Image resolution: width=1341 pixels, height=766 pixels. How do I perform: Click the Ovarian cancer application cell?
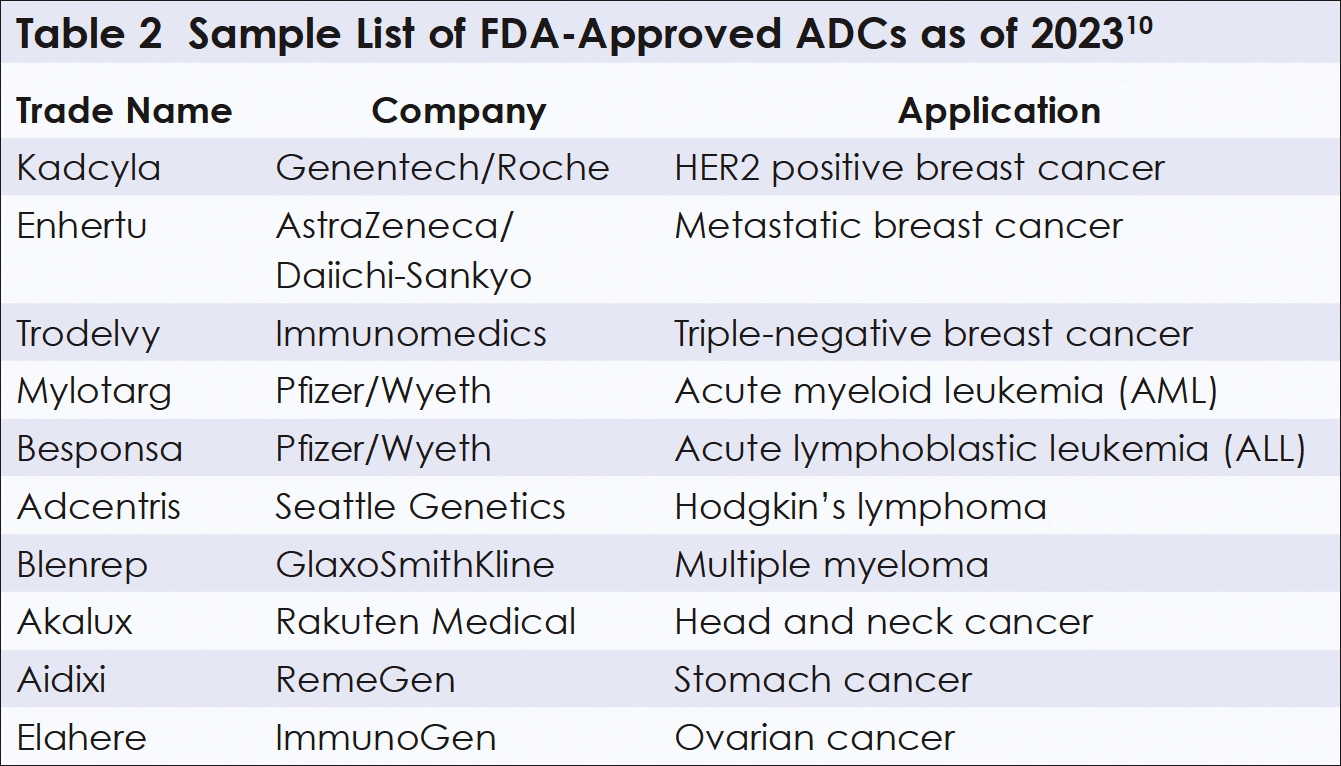click(814, 738)
